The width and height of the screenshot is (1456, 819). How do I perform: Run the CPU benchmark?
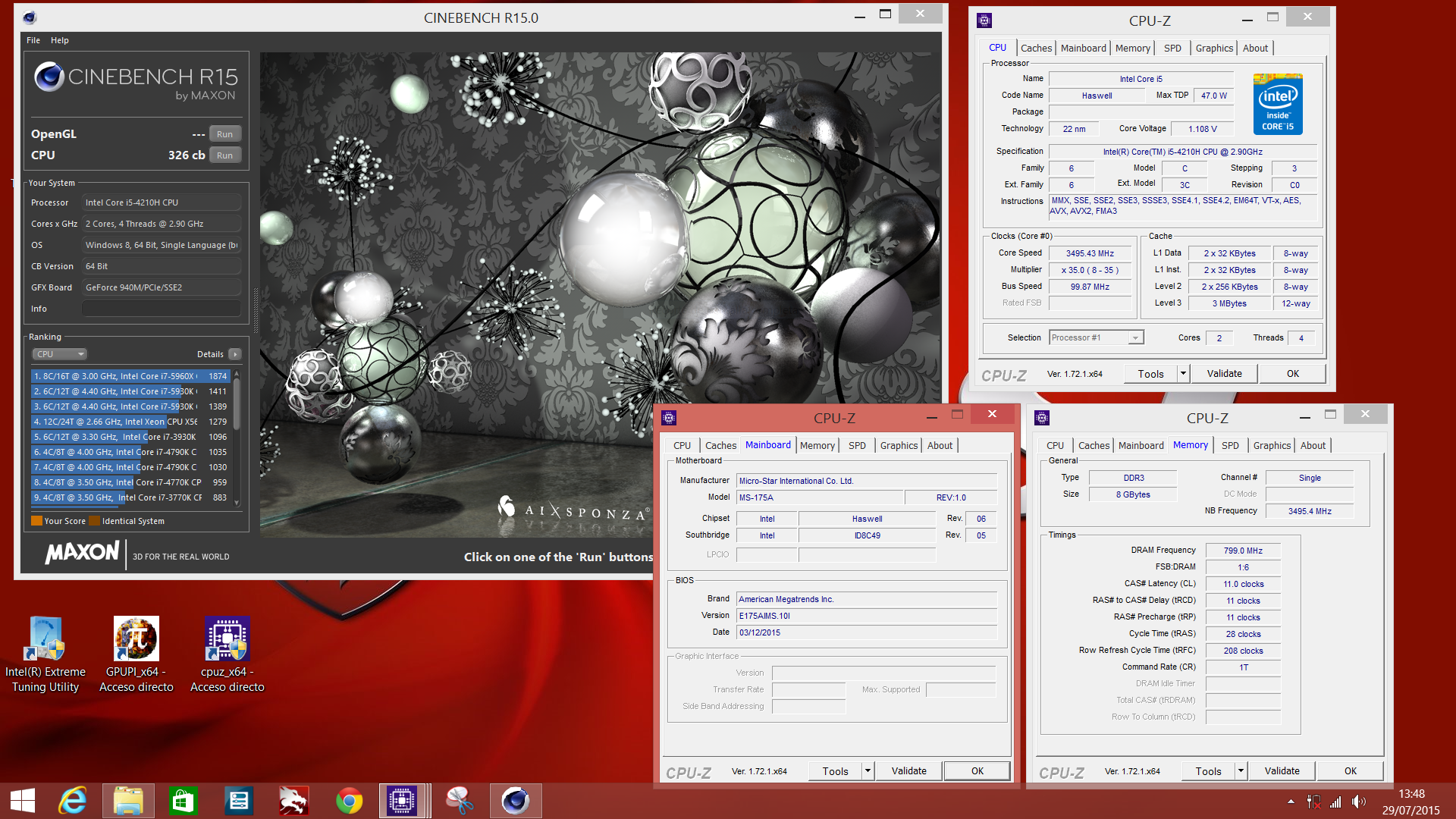click(224, 155)
